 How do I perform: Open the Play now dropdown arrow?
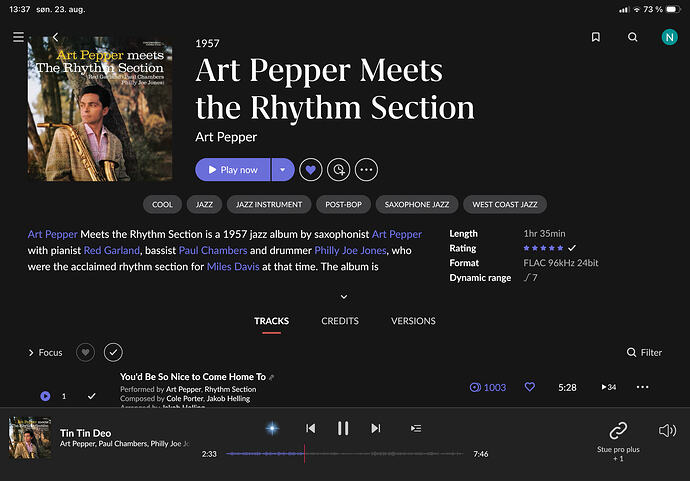(x=283, y=169)
